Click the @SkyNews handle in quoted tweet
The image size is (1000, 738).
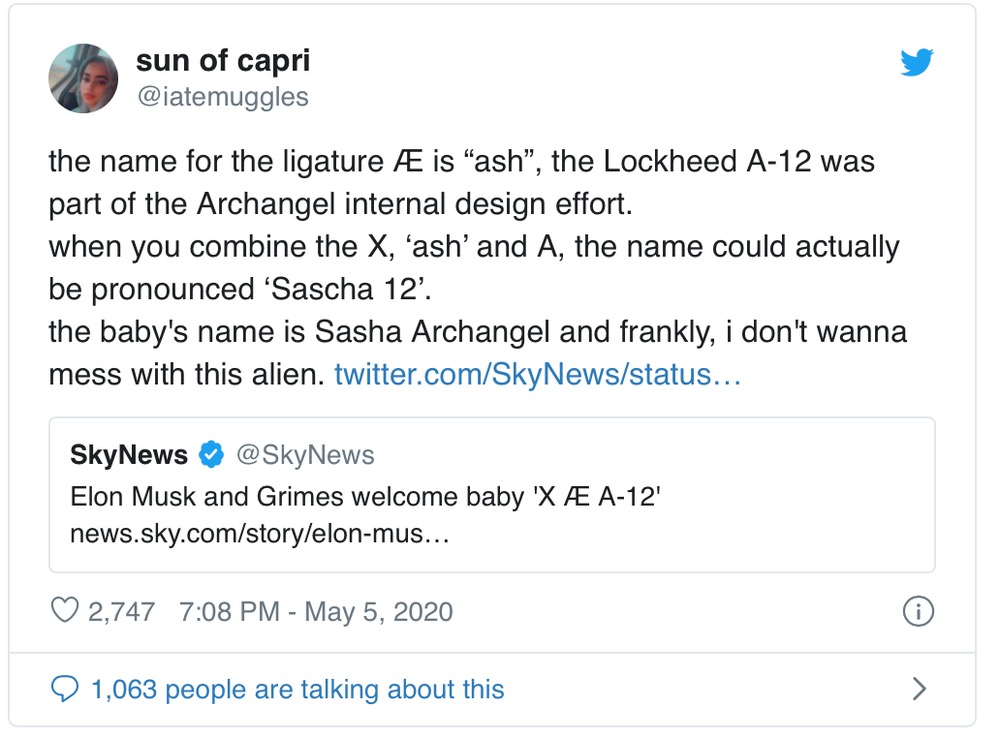point(305,456)
